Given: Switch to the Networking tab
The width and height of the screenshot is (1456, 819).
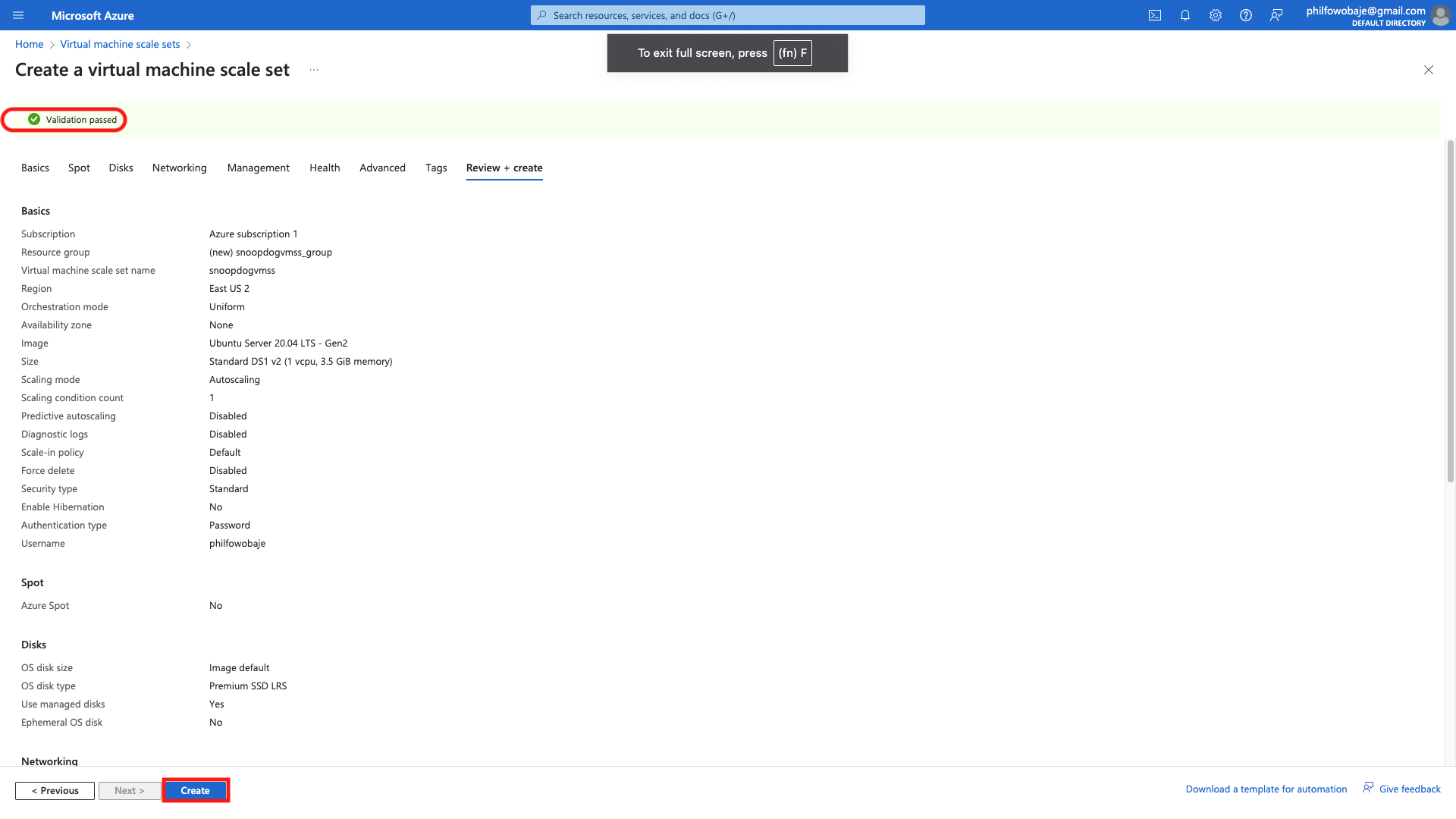Looking at the screenshot, I should (x=179, y=168).
